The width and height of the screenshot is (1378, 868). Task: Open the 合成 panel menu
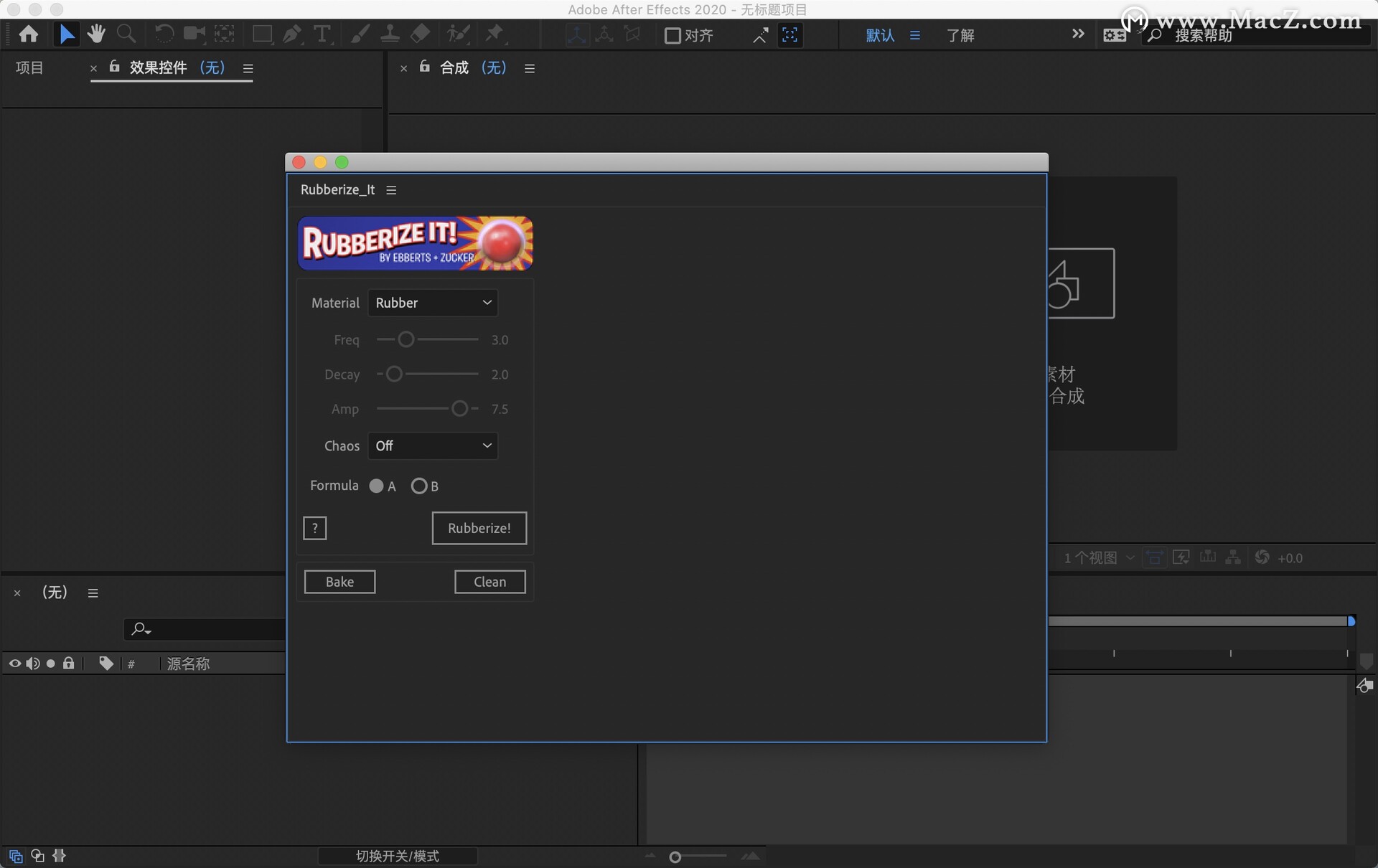[x=530, y=68]
